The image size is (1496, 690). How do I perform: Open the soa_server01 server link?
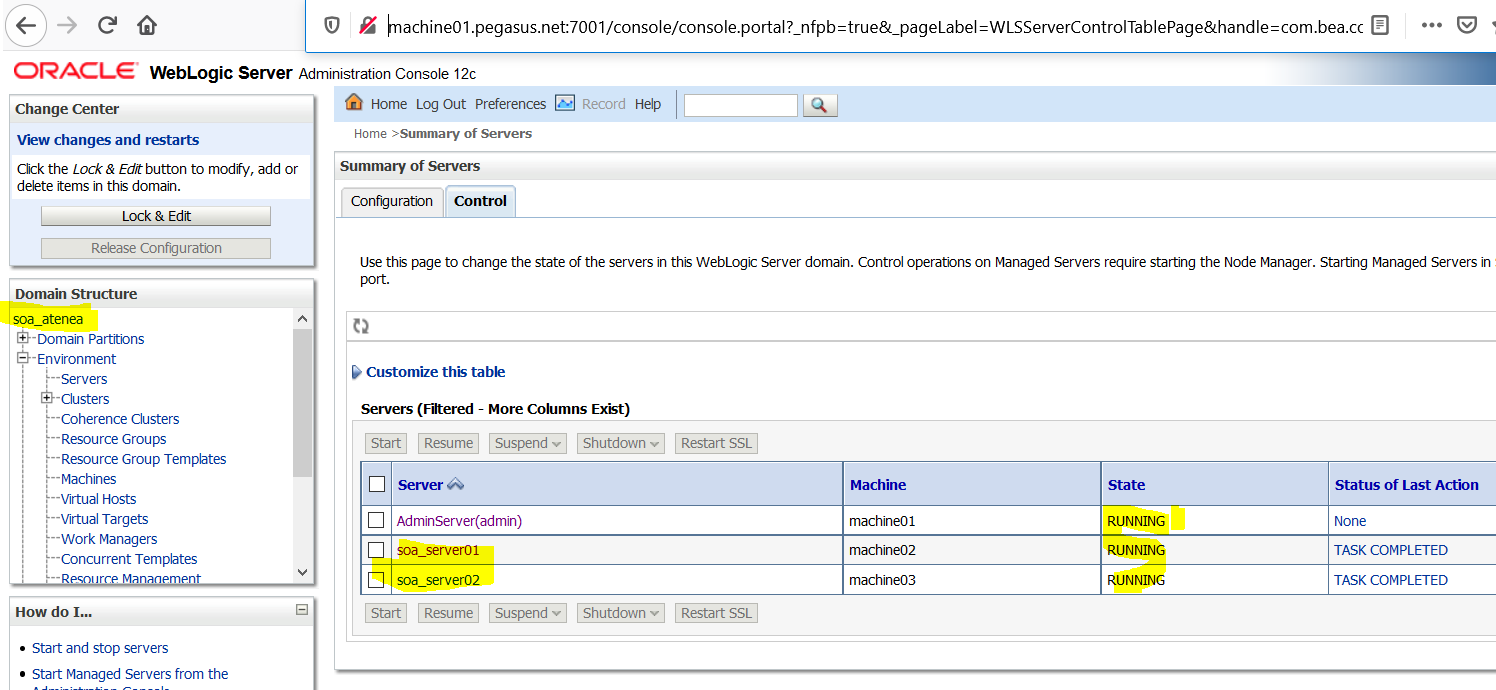tap(438, 550)
